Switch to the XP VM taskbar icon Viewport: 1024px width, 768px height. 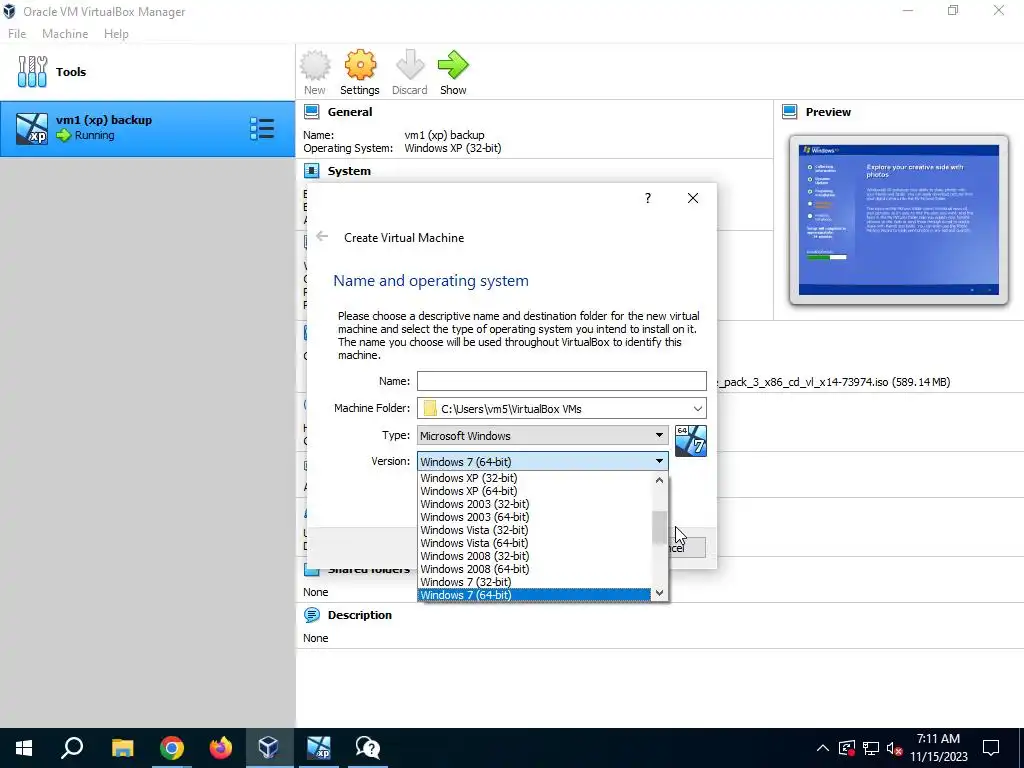(319, 748)
